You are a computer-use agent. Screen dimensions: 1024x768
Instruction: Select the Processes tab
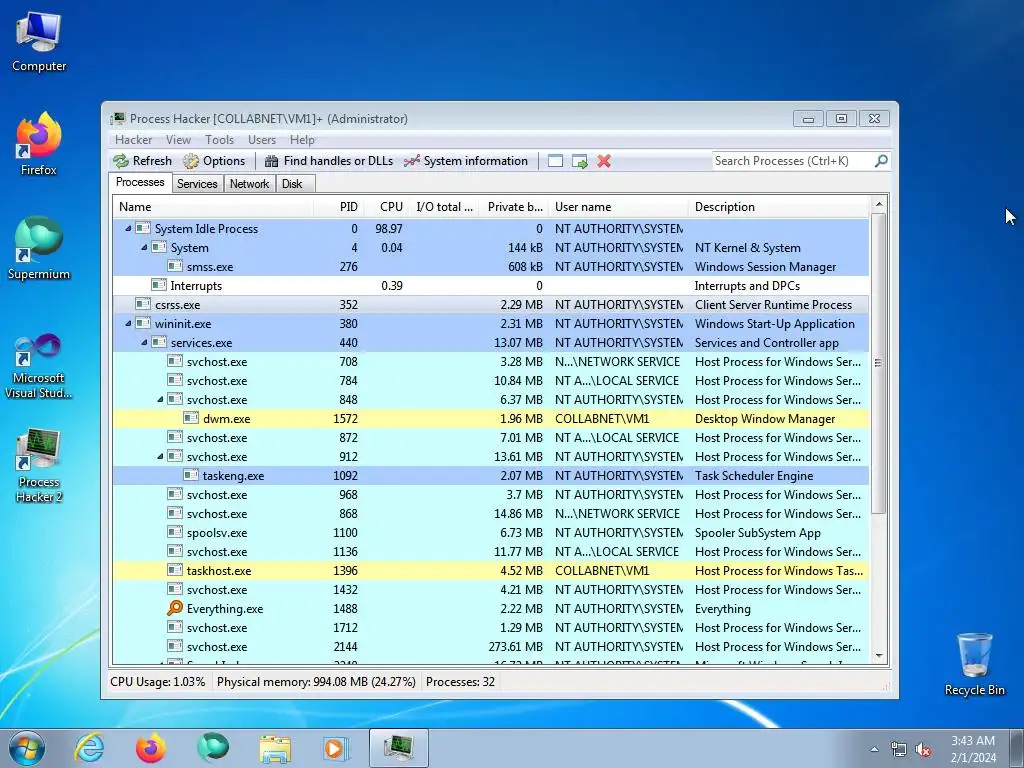click(140, 182)
